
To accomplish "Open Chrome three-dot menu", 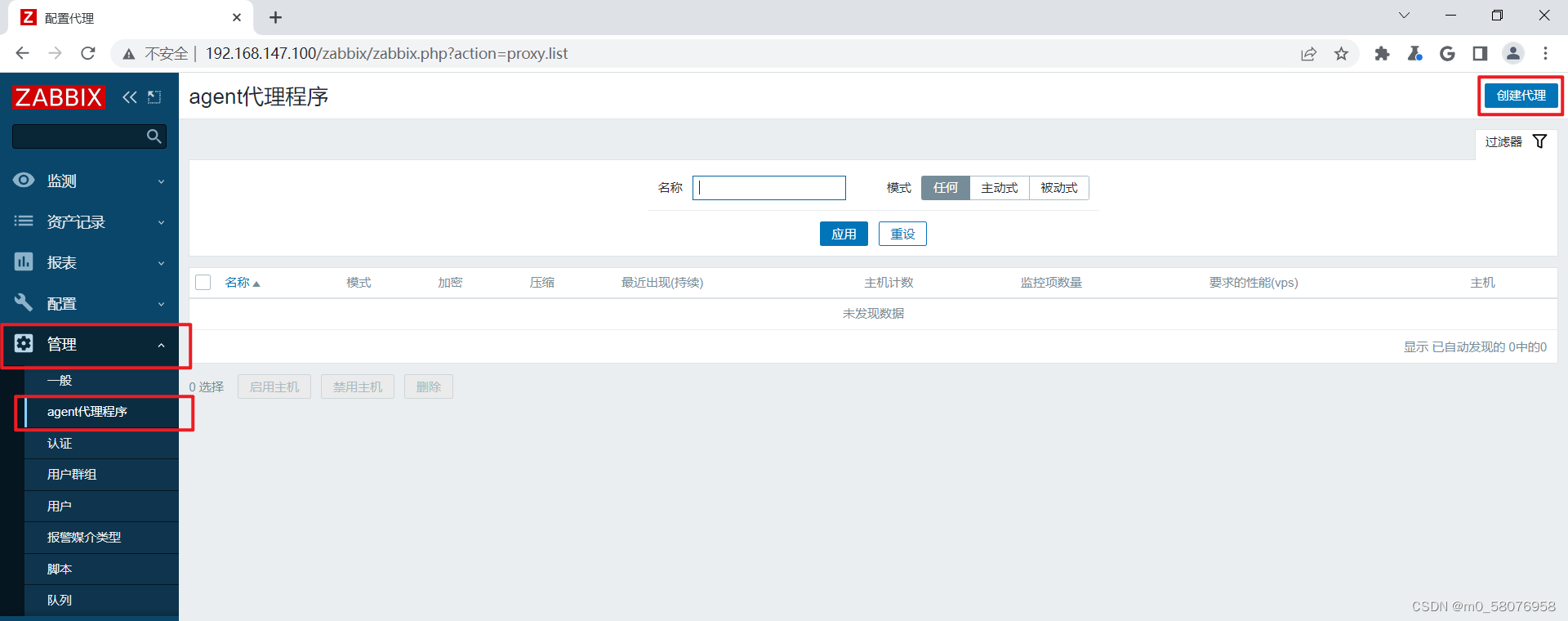I will click(1545, 53).
